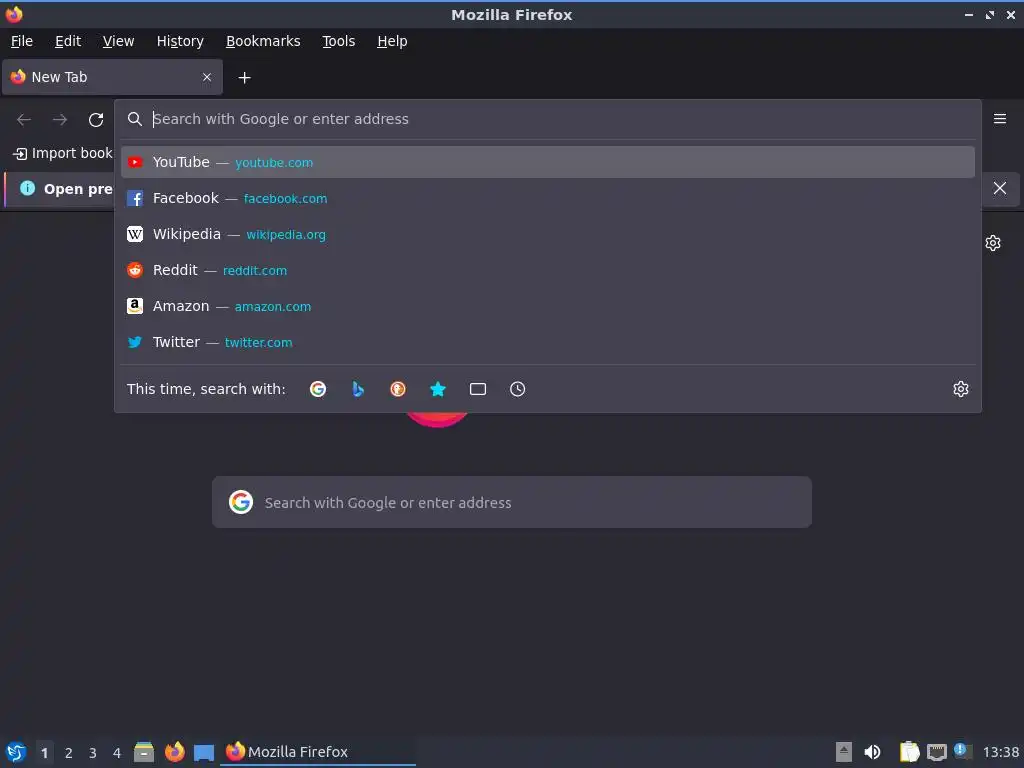Select Mozilla Firefox taskbar window button

click(317, 752)
